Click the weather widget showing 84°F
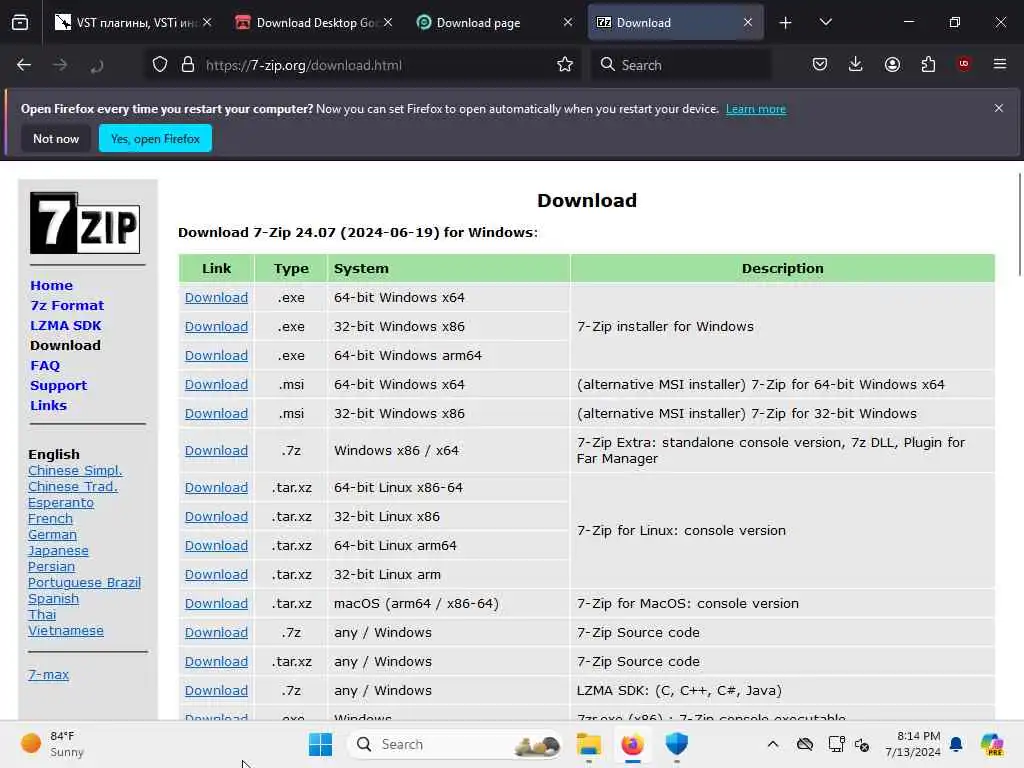The width and height of the screenshot is (1024, 768). (x=52, y=744)
